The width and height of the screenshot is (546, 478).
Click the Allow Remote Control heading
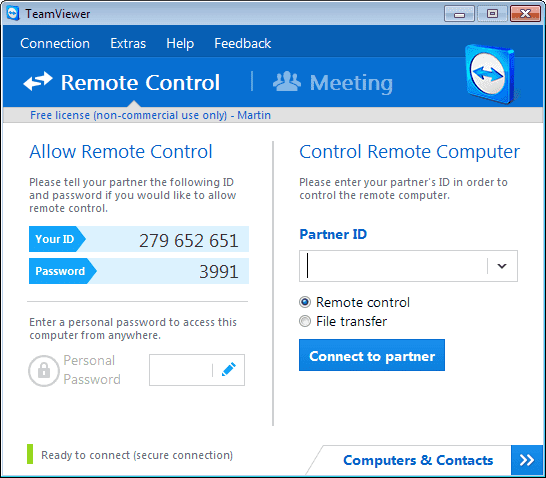[121, 152]
